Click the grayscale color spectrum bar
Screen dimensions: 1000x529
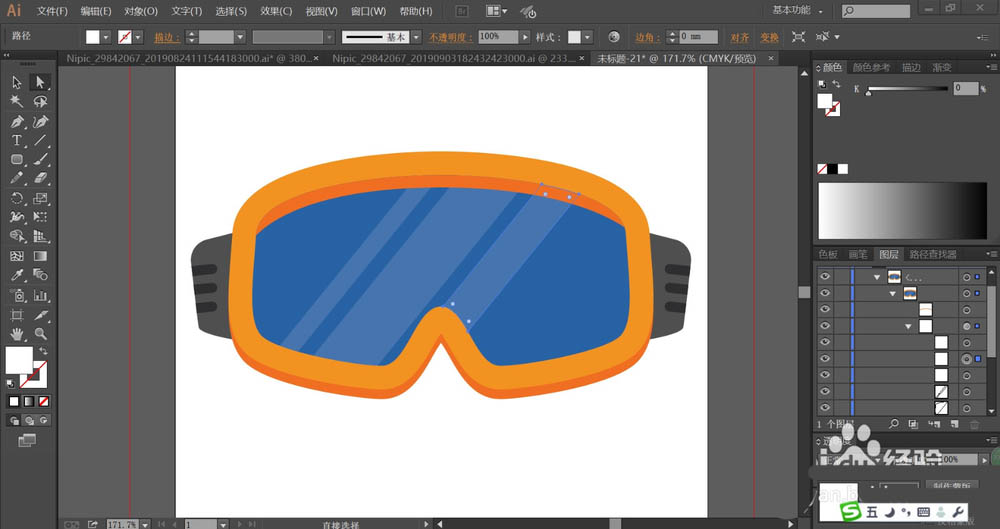click(902, 209)
